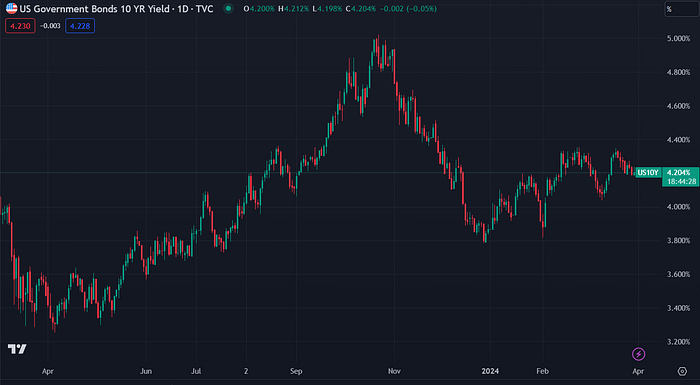Click the Sep time axis label
The image size is (700, 385).
(296, 371)
